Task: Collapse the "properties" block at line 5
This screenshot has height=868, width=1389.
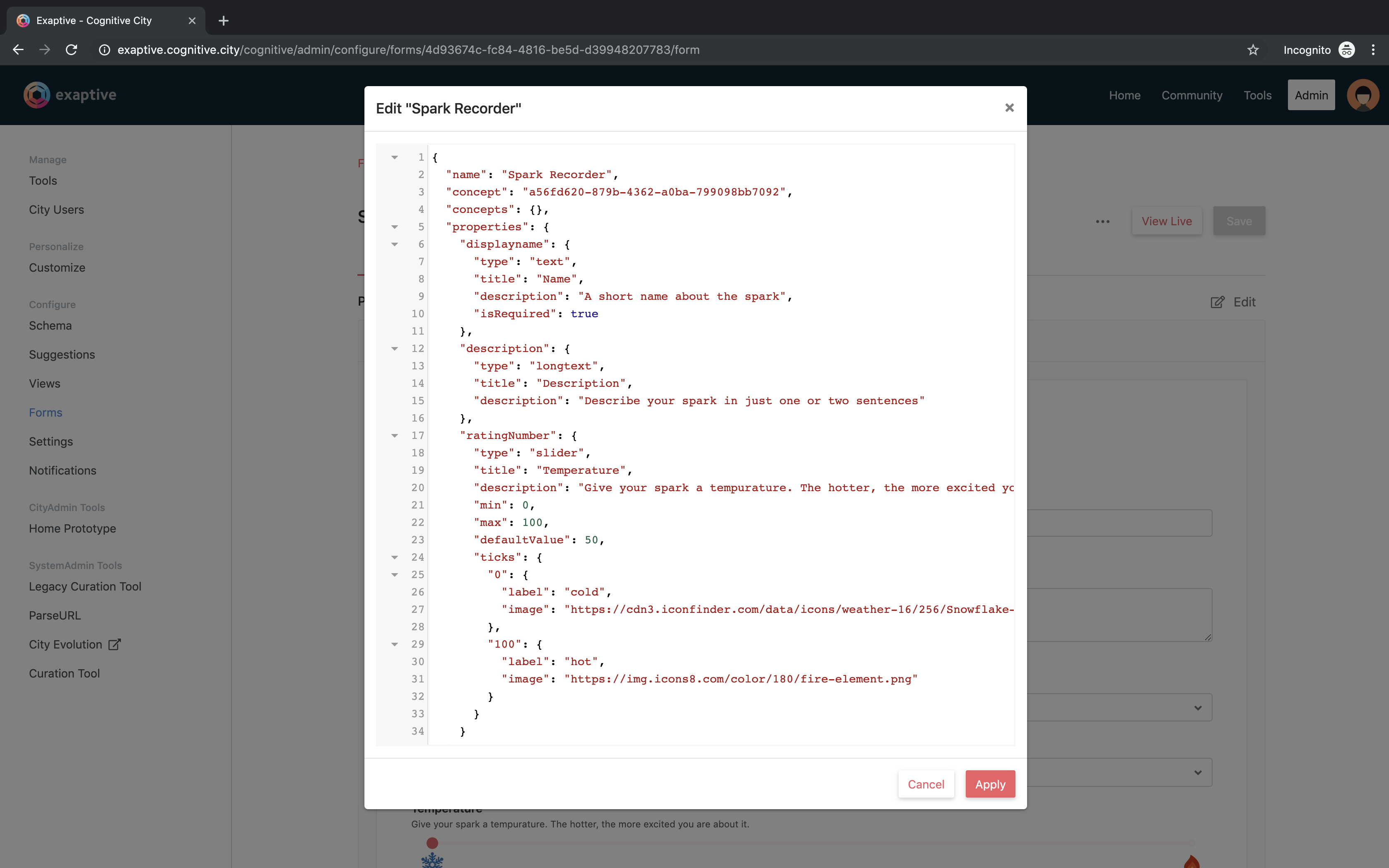Action: pyautogui.click(x=394, y=227)
